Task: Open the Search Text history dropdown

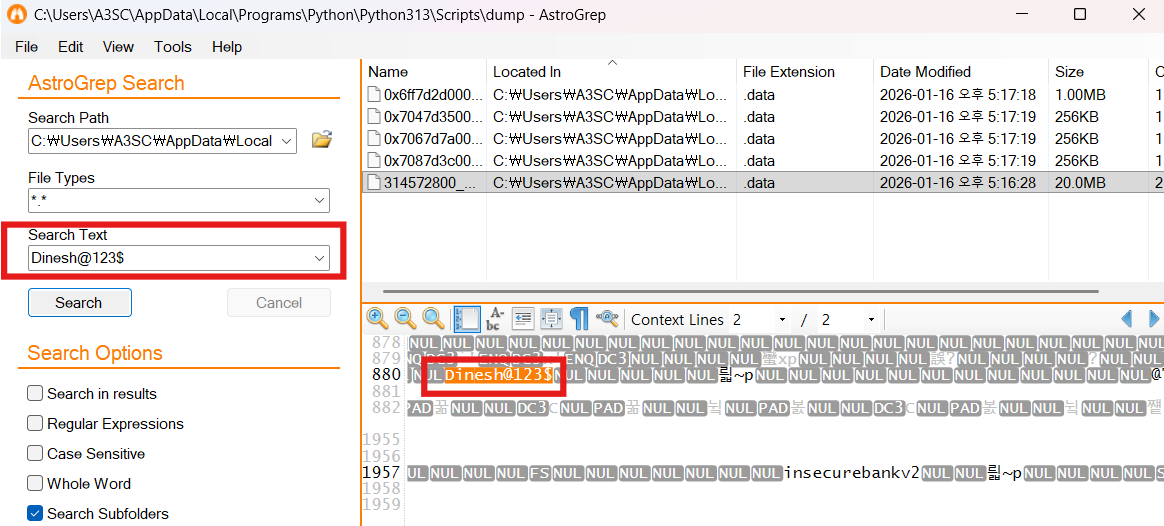Action: tap(320, 258)
